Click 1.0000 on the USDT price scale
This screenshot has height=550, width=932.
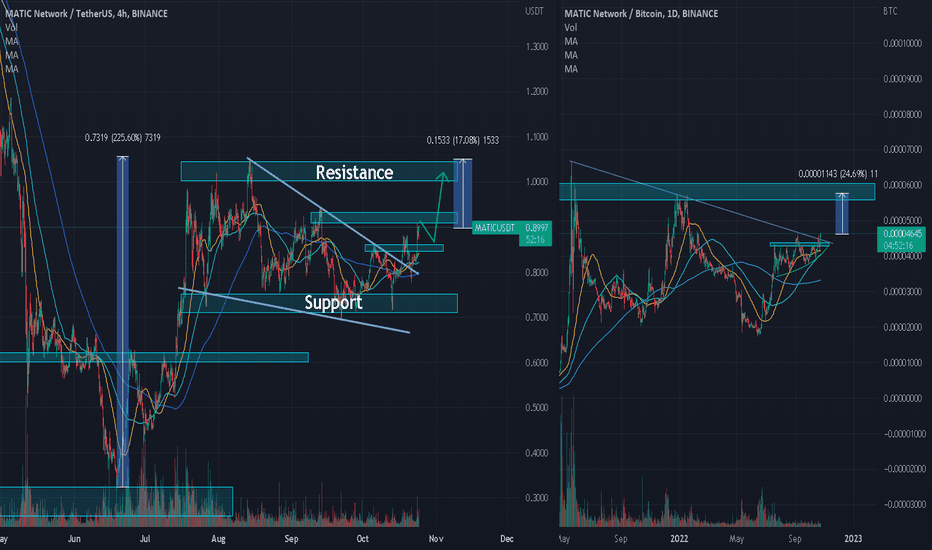(537, 182)
